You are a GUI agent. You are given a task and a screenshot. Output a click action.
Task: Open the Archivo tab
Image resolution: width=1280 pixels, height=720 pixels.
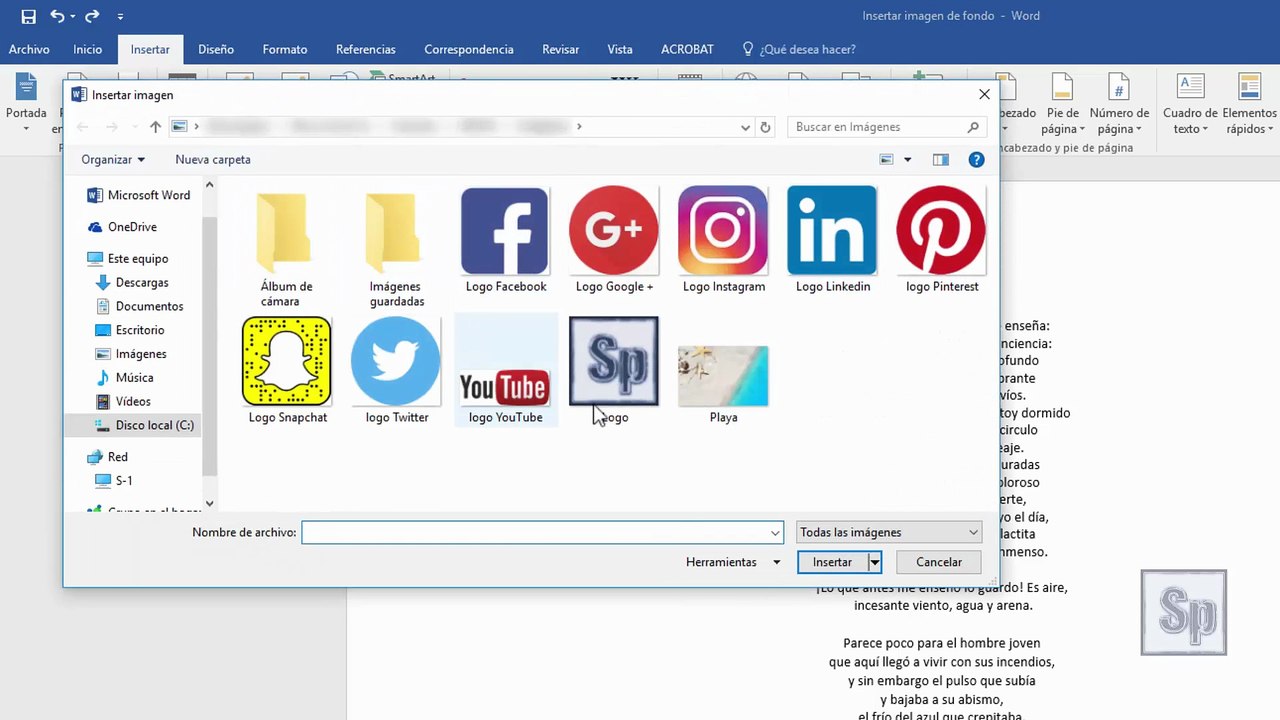(29, 49)
